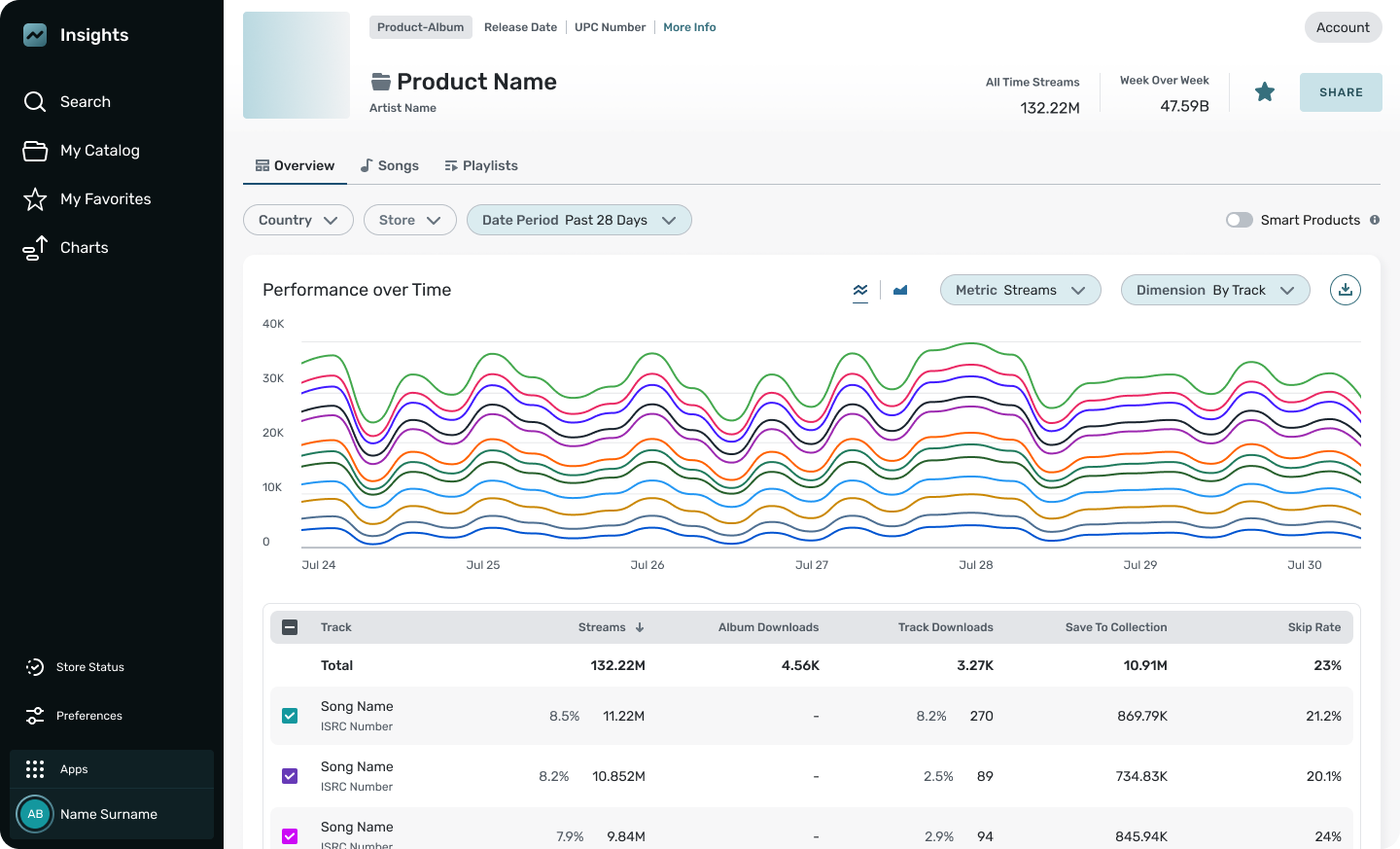Viewport: 1400px width, 849px height.
Task: Open the Apps grid icon
Action: [35, 769]
